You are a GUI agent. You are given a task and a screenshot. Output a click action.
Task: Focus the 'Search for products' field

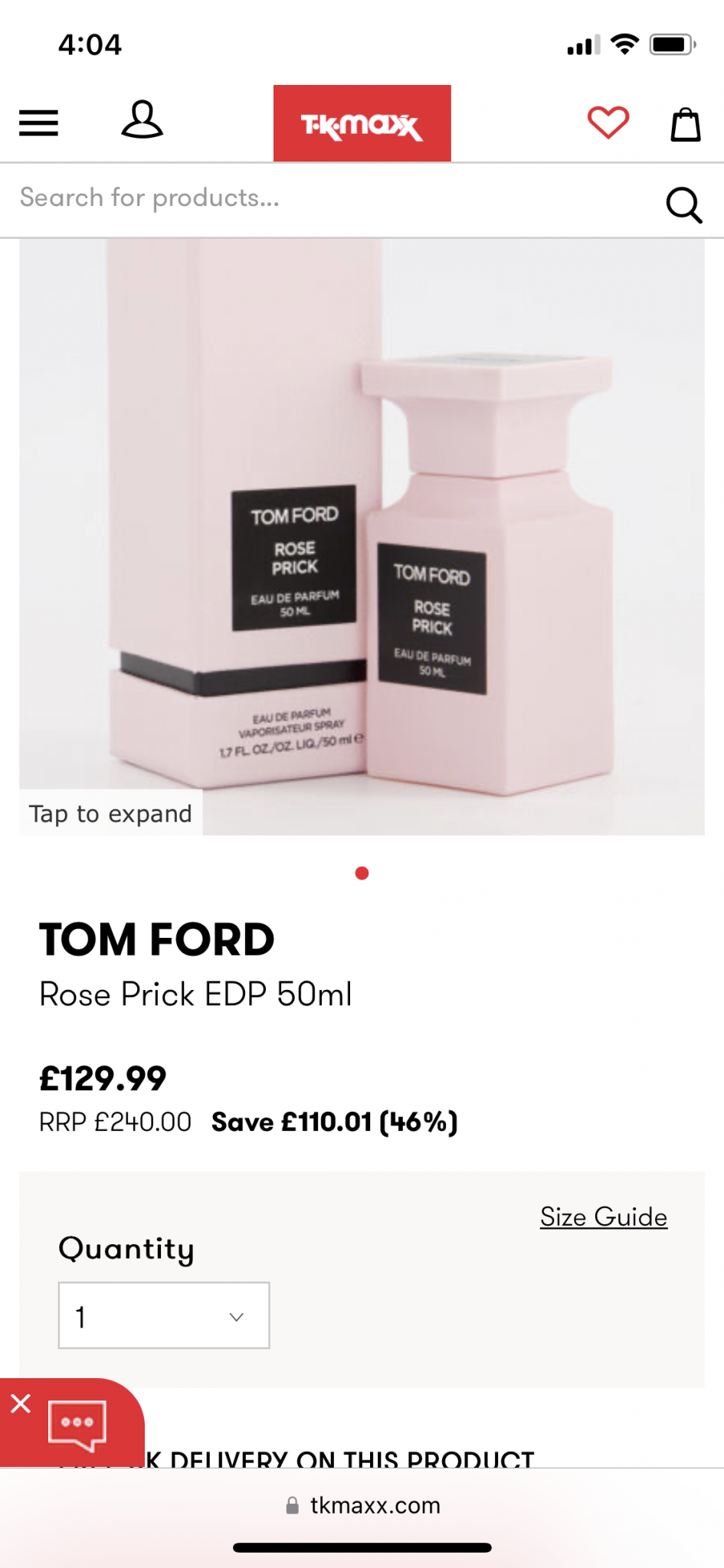329,198
